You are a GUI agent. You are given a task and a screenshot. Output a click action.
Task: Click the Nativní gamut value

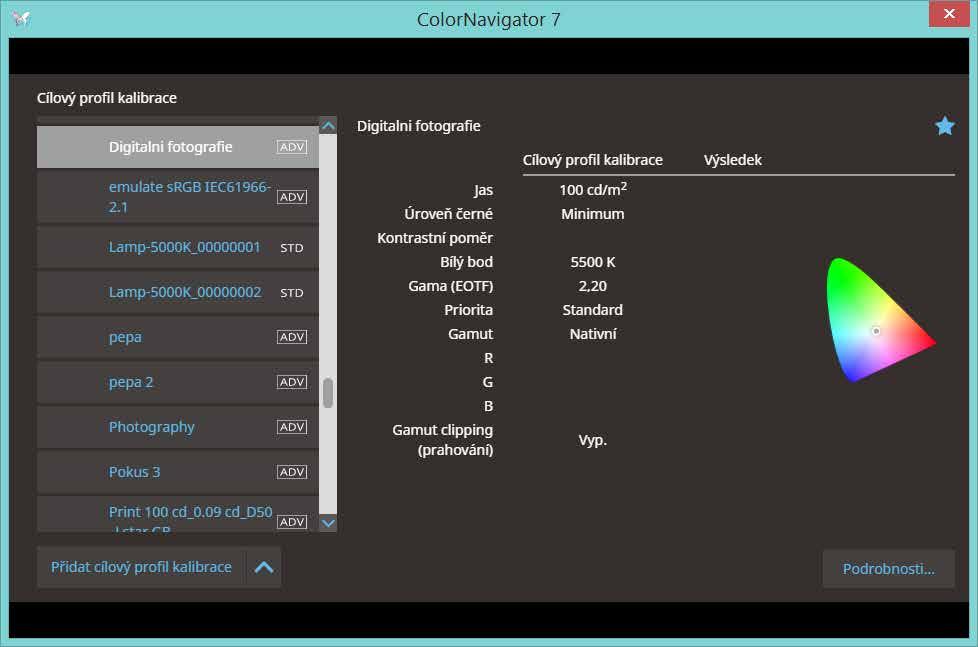[x=593, y=334]
